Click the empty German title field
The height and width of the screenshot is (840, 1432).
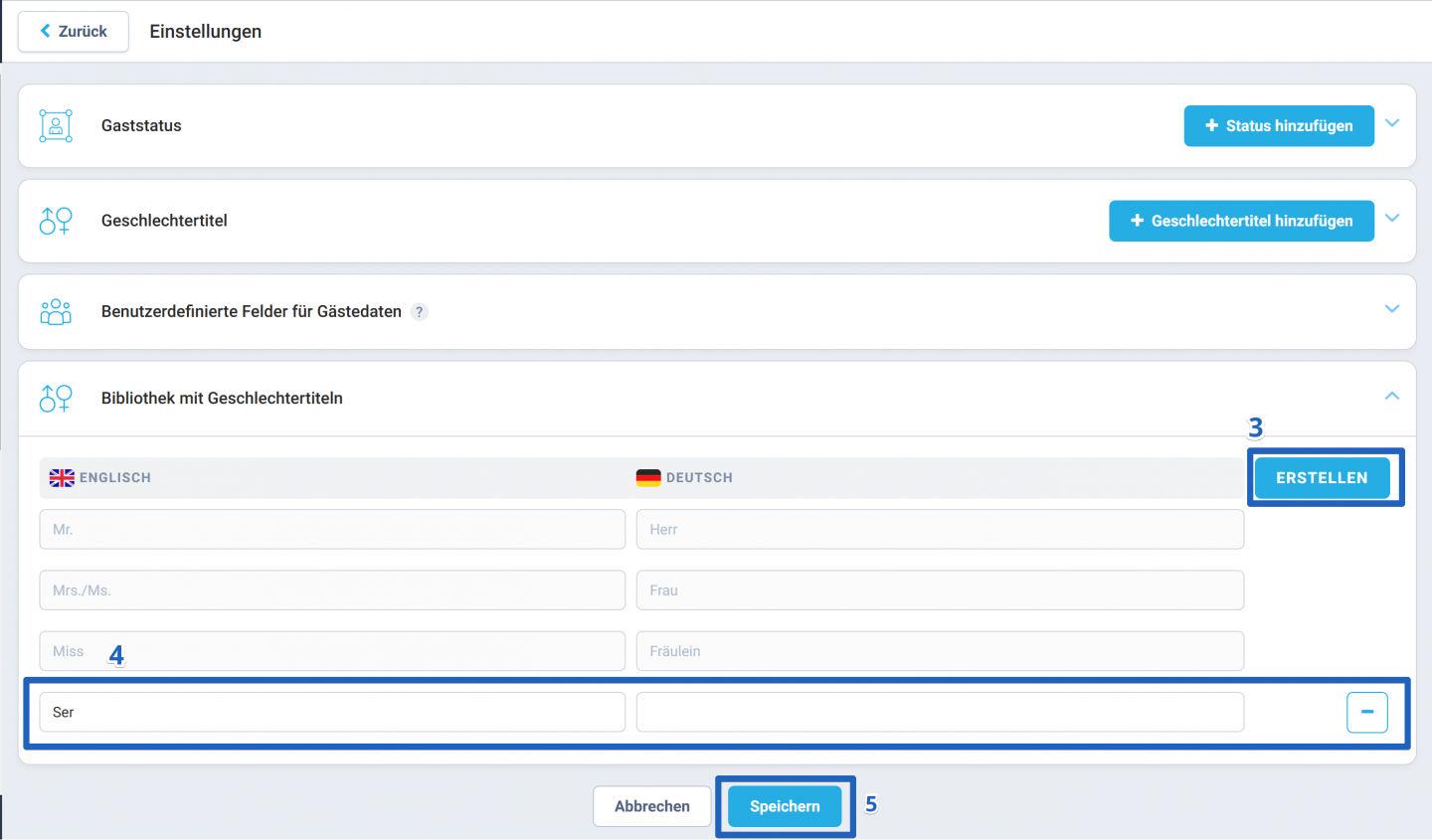[x=940, y=712]
